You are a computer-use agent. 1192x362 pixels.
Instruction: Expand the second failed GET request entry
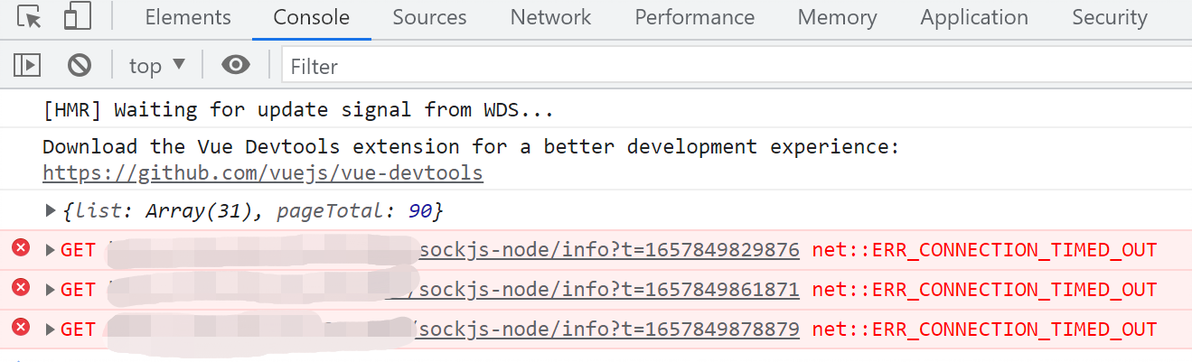(x=51, y=290)
